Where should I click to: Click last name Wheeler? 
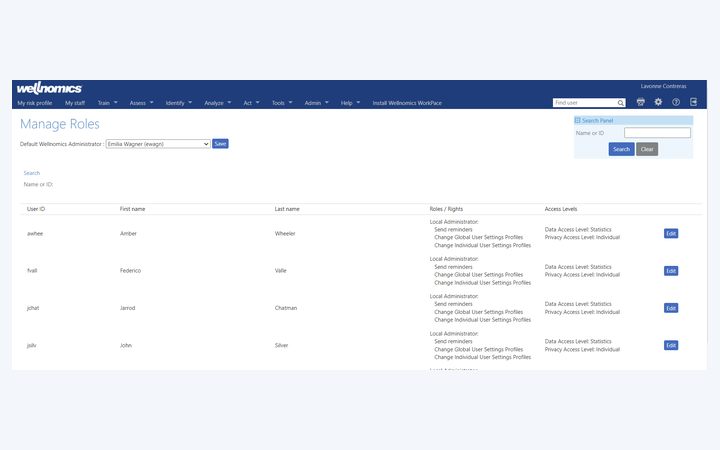[x=285, y=234]
